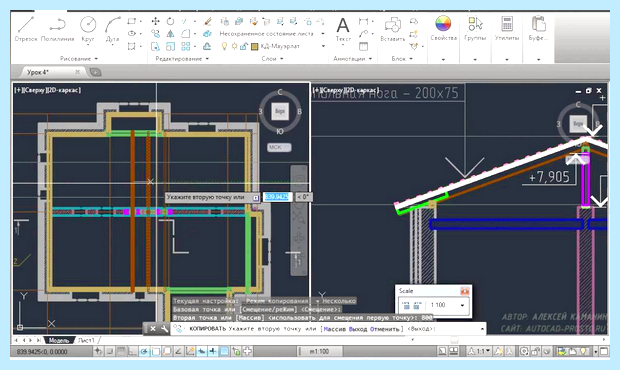Click the КД-Мауэрлат layer color swatch
The height and width of the screenshot is (370, 620).
pos(255,47)
